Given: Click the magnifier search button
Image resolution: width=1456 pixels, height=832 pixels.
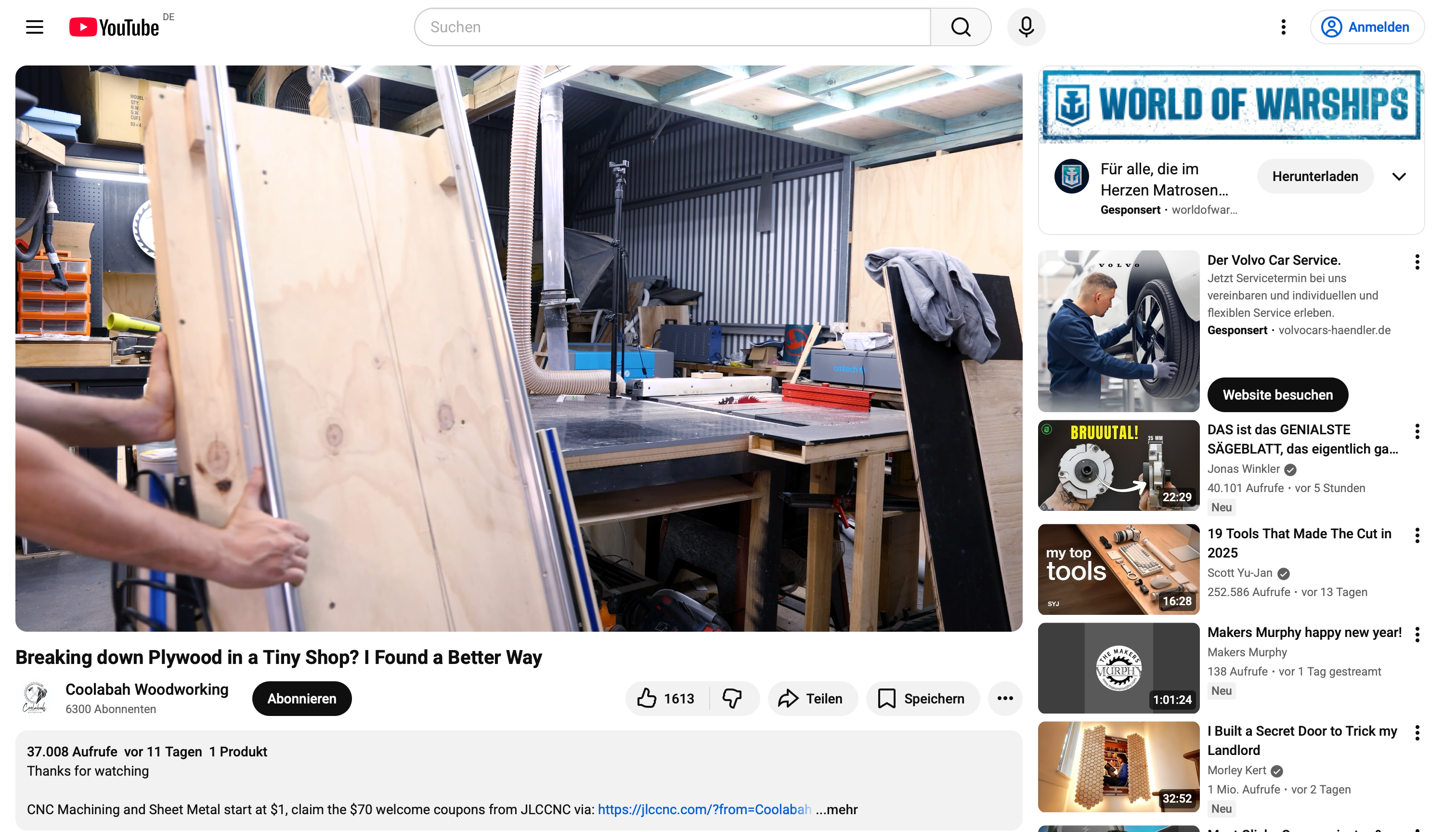Looking at the screenshot, I should tap(960, 27).
